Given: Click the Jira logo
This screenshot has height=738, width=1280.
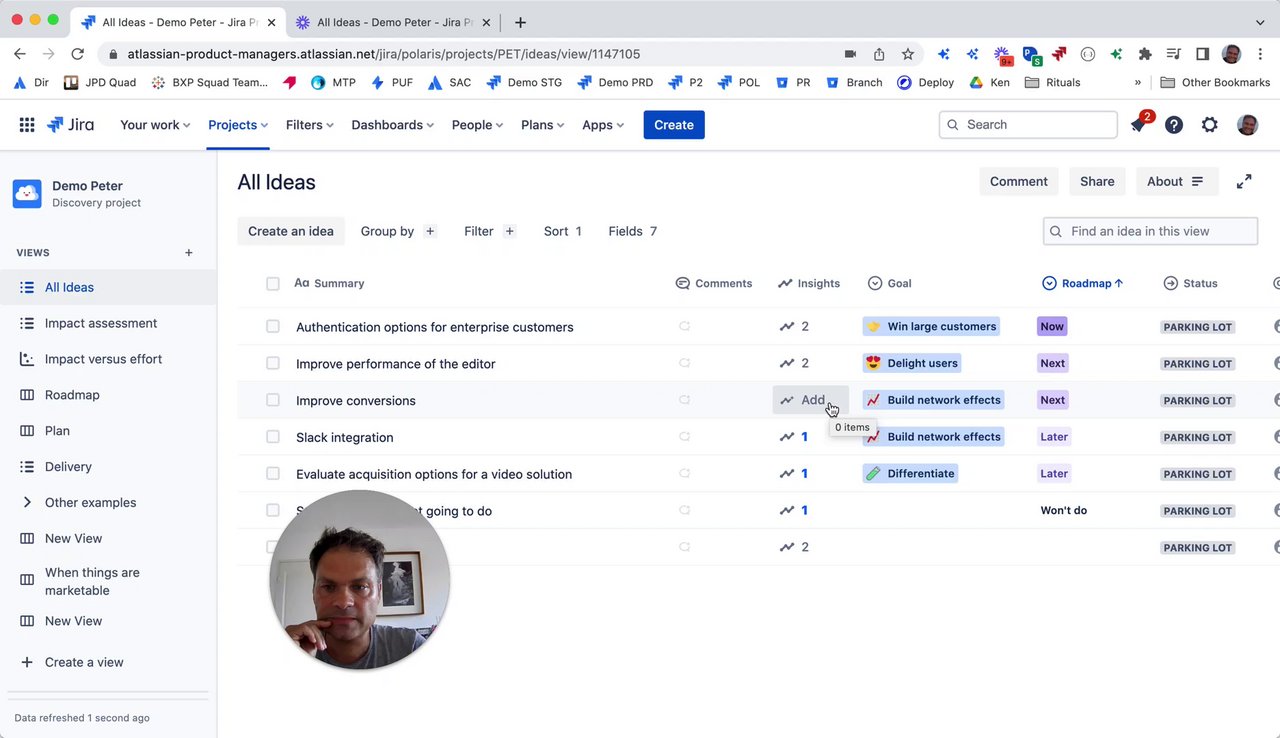Looking at the screenshot, I should pyautogui.click(x=71, y=125).
